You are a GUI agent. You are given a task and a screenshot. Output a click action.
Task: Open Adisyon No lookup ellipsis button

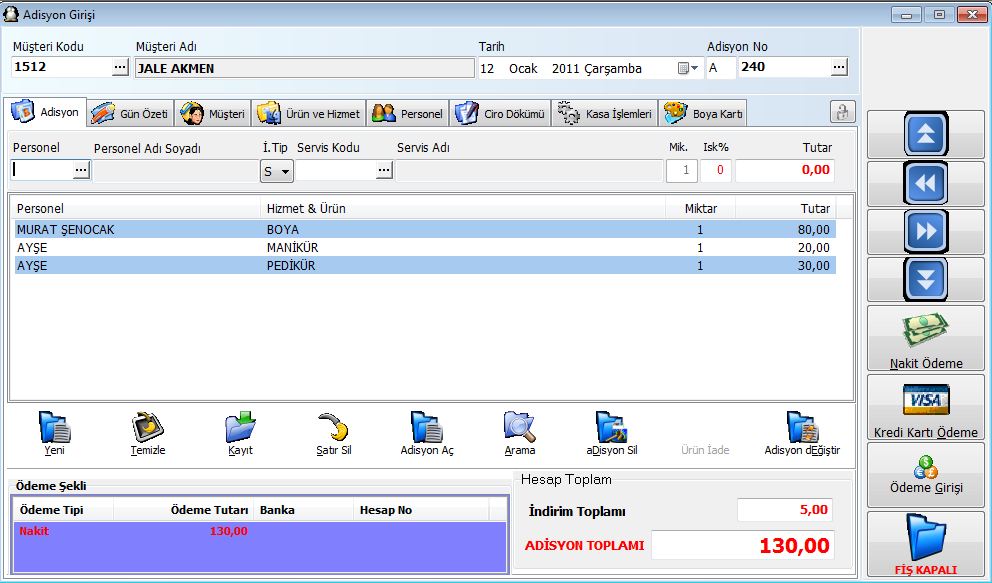coord(839,67)
